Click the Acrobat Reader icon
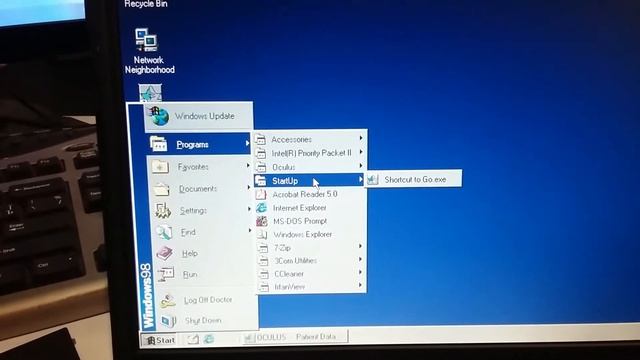Image resolution: width=640 pixels, height=360 pixels. click(261, 194)
